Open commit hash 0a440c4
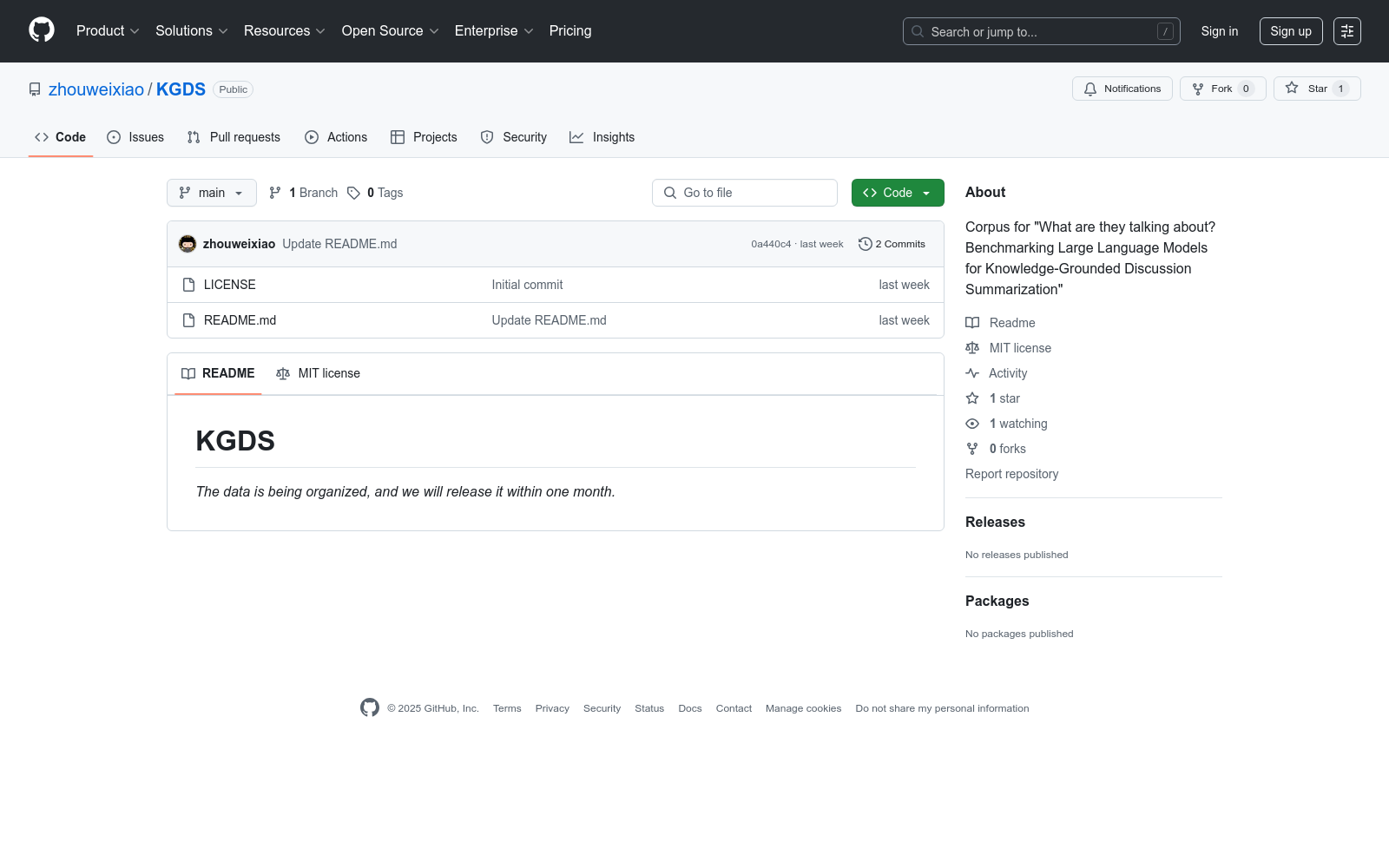Screen dimensions: 1389x868 (x=771, y=245)
